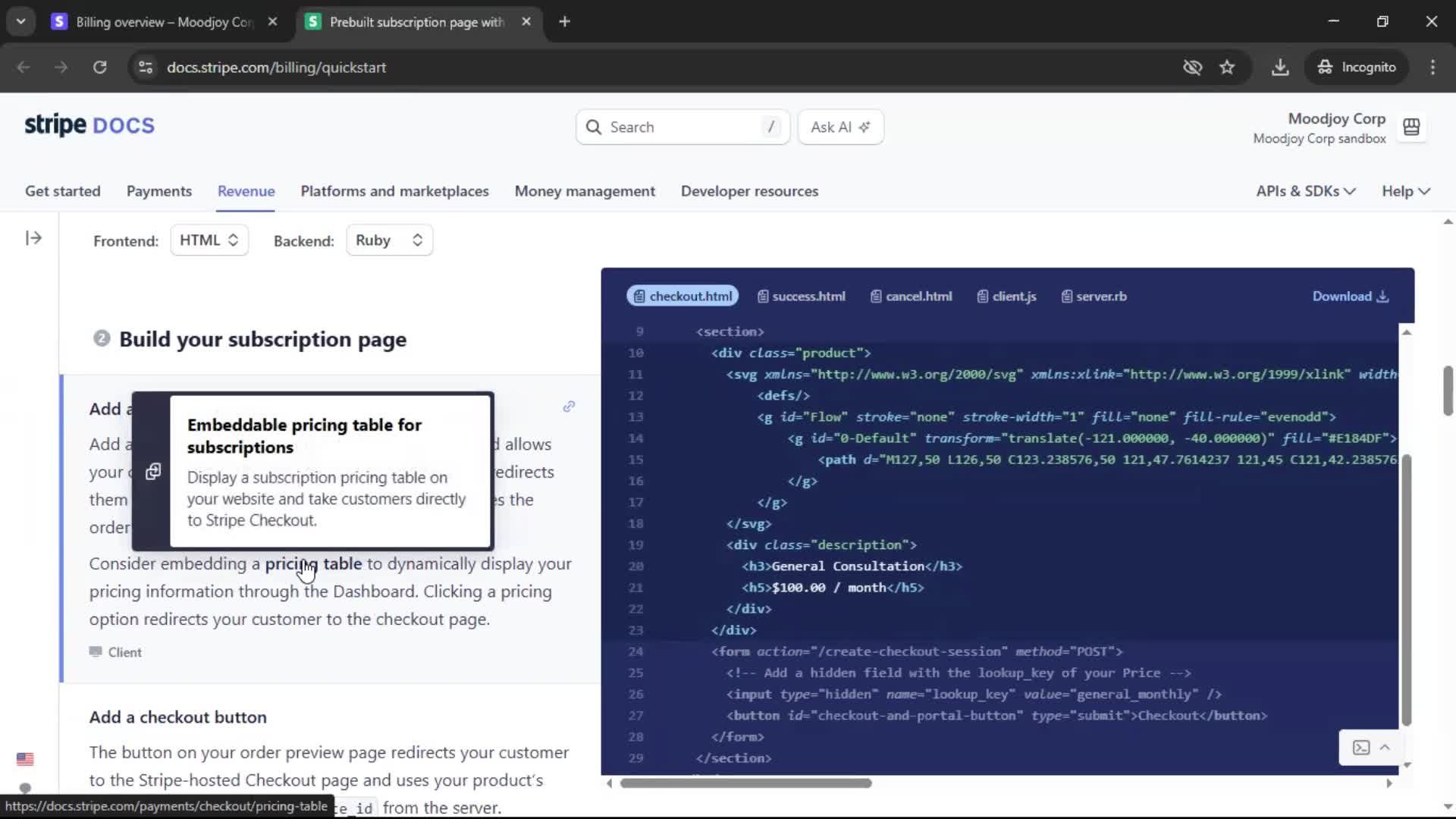This screenshot has width=1456, height=819.
Task: Click the tracking protection eye icon
Action: point(1192,67)
